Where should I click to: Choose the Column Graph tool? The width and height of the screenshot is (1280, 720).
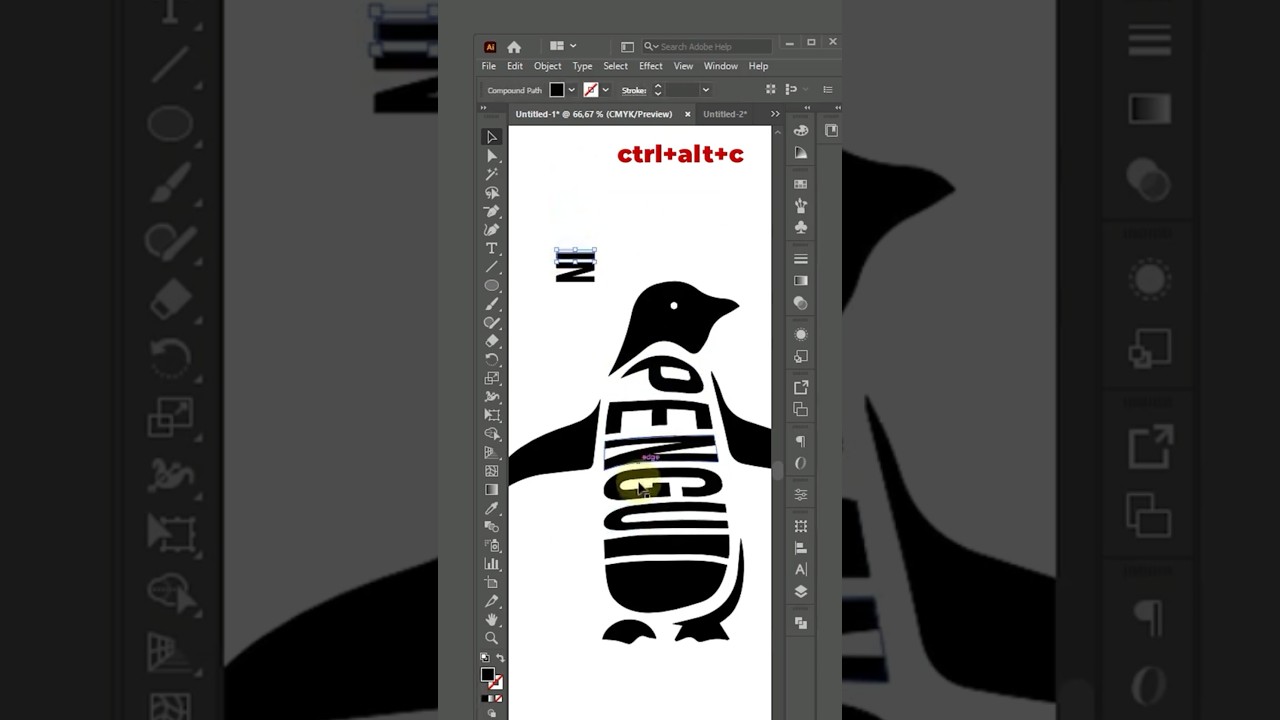point(492,564)
